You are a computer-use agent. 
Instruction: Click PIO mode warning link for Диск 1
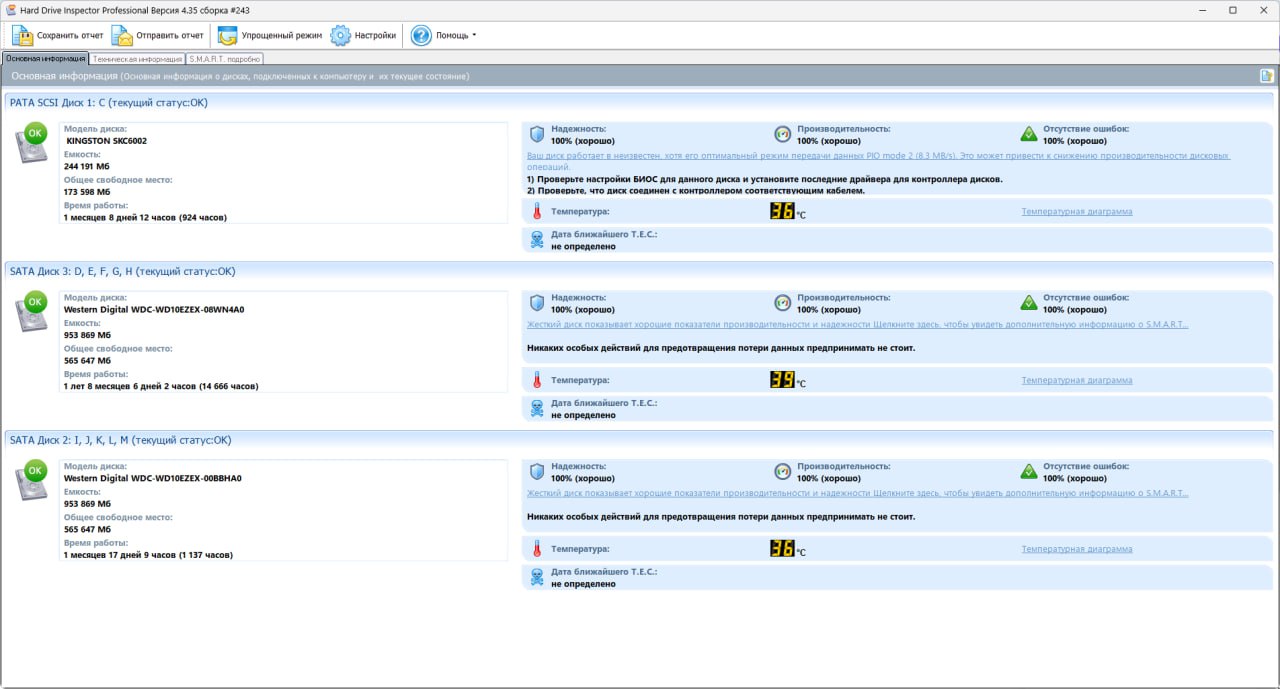(x=877, y=156)
